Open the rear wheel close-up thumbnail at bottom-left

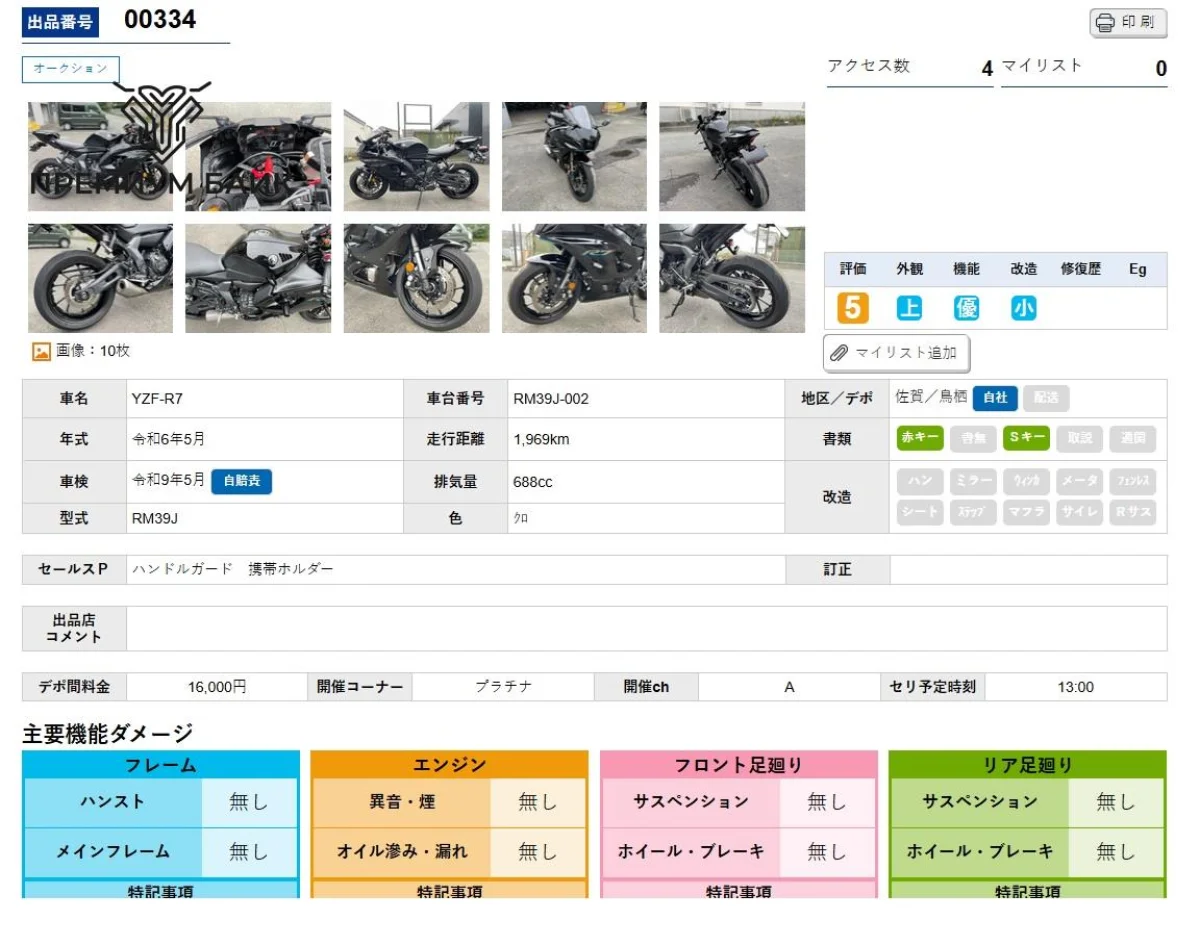pos(100,278)
